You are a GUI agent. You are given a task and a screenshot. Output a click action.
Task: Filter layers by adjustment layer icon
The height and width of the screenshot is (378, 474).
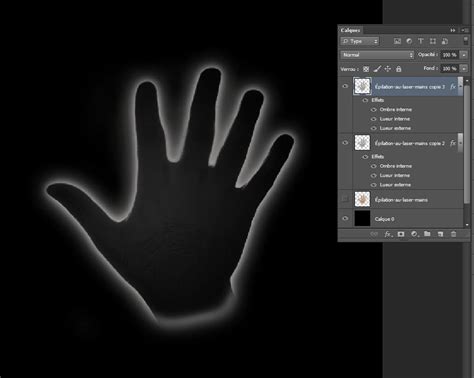point(409,41)
